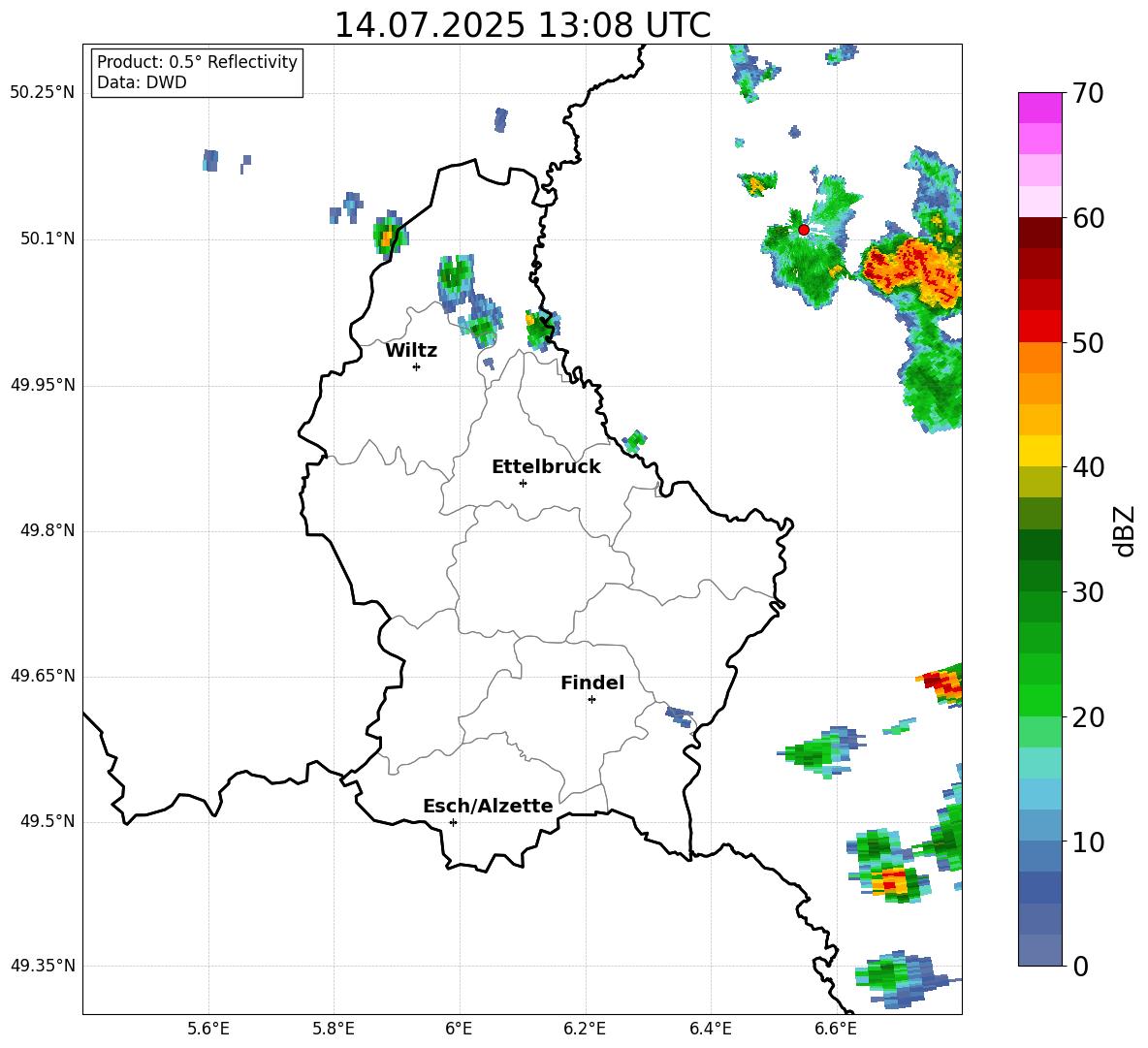1148x1048 pixels.
Task: Click the 30 tick label on colorbar
Action: 1088,592
